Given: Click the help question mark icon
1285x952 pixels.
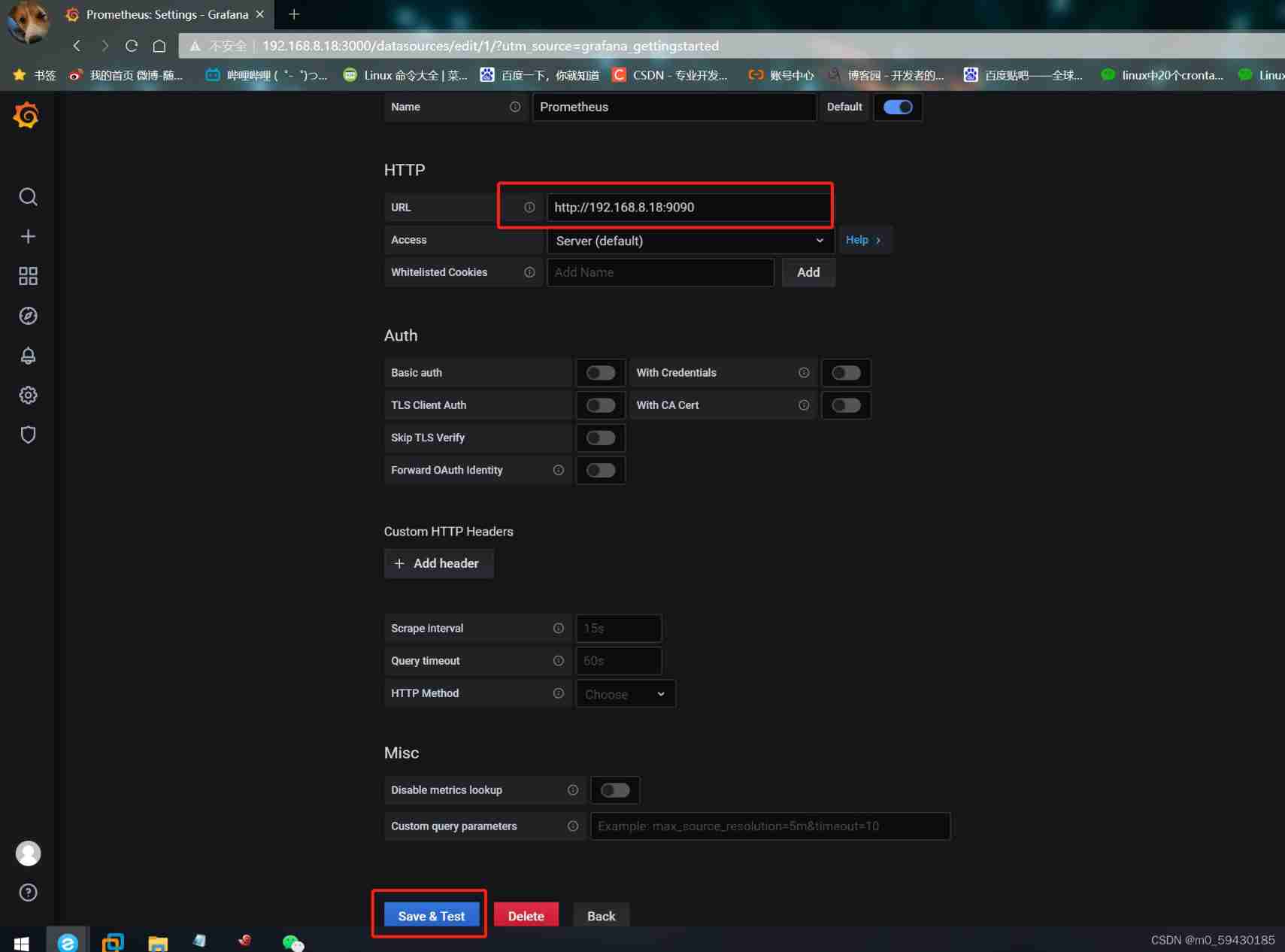Looking at the screenshot, I should tap(28, 893).
